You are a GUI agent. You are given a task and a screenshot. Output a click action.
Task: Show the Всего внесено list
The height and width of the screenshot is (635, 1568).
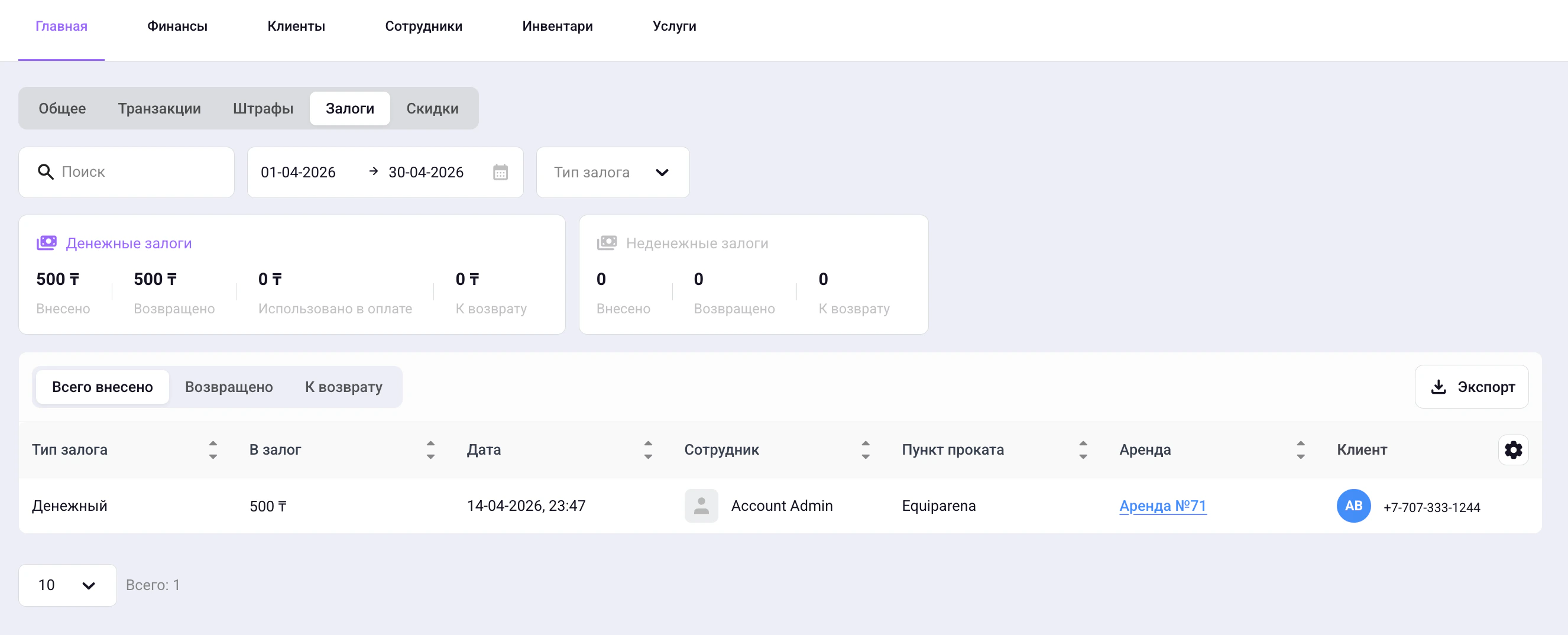(102, 387)
